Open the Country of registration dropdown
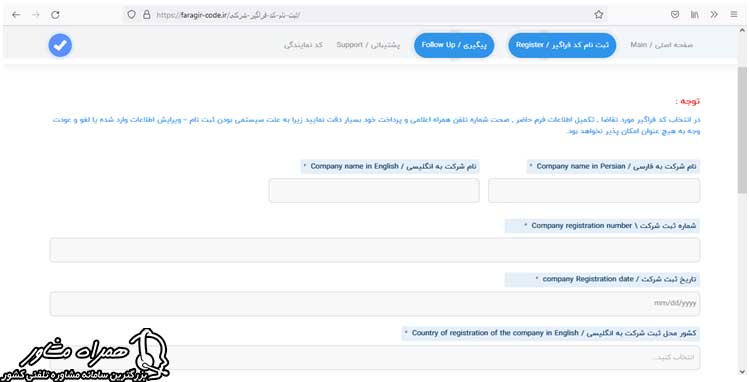749x382 pixels. 375,357
